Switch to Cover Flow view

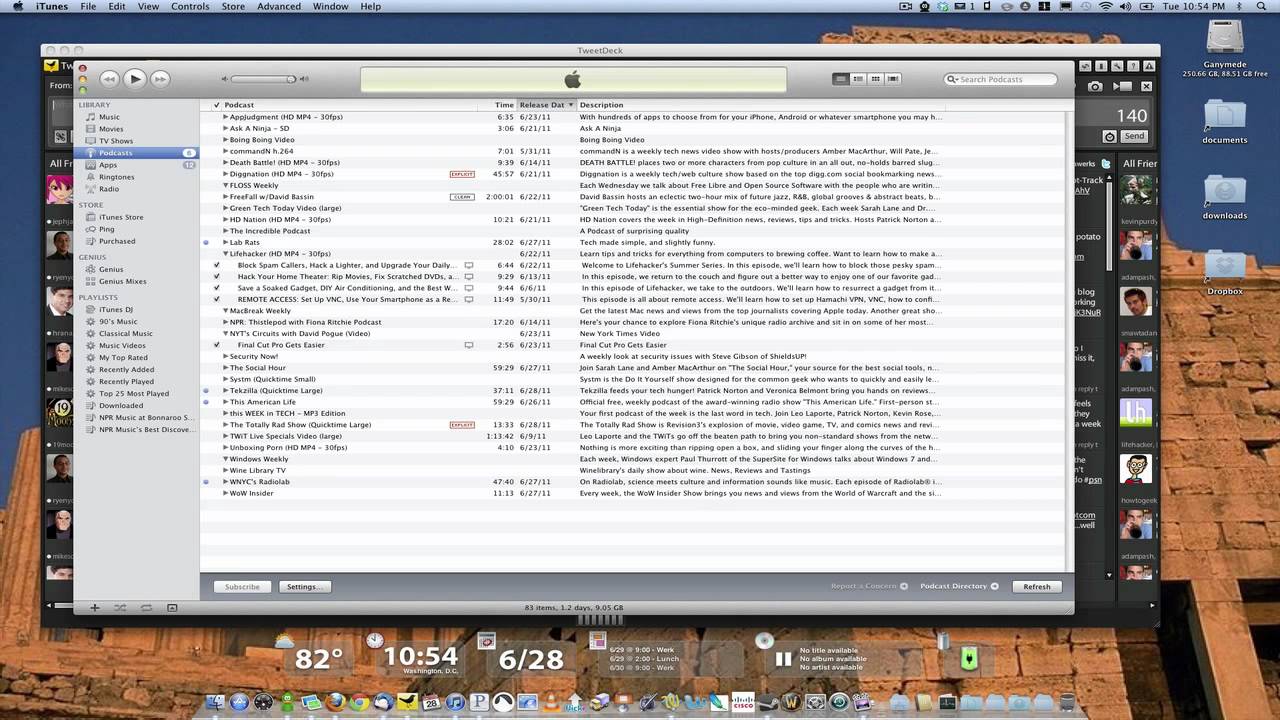click(x=893, y=79)
